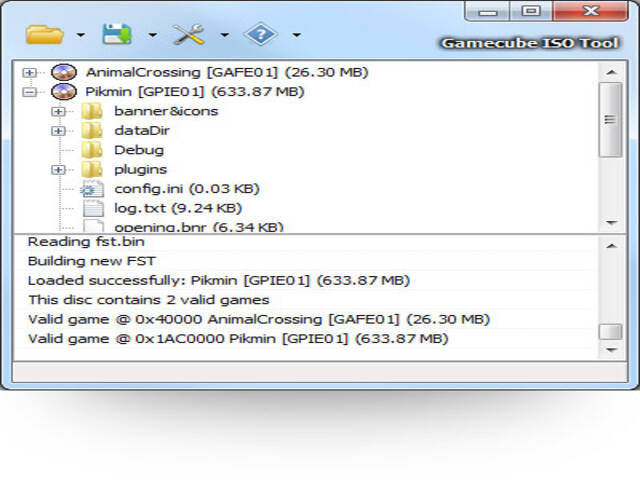This screenshot has width=640, height=480.
Task: Collapse the Pikmin [GPIE01] tree node
Action: click(x=30, y=92)
